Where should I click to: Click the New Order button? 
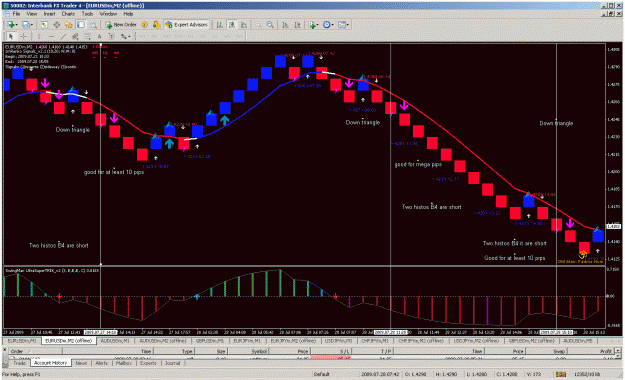point(121,25)
